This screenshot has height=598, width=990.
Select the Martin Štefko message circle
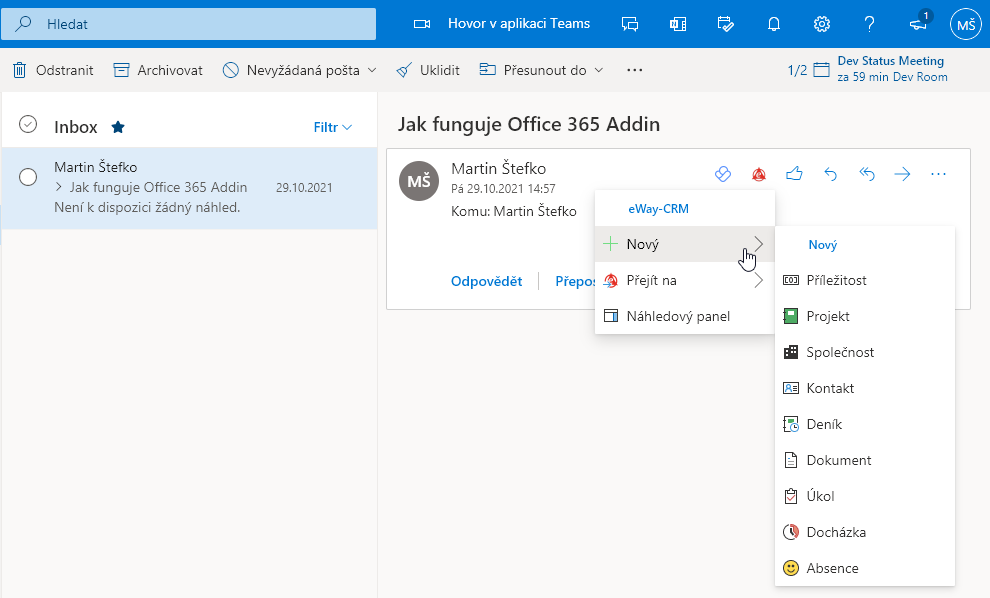coord(28,177)
